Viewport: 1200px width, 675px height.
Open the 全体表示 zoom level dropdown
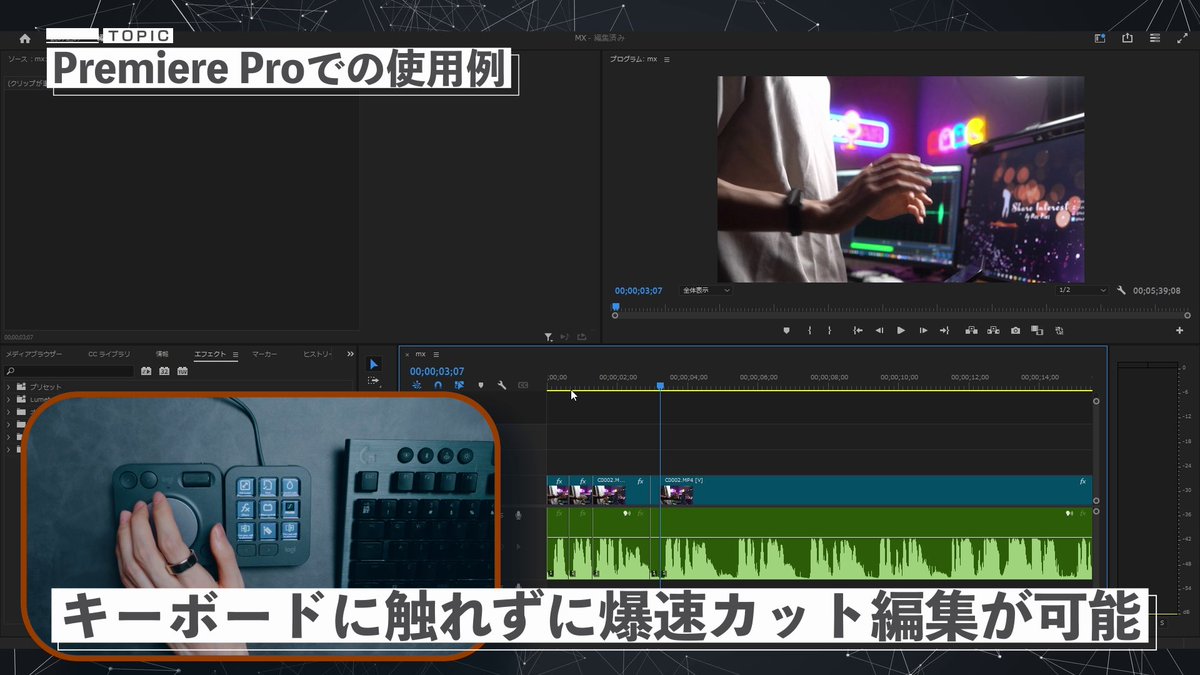[706, 290]
